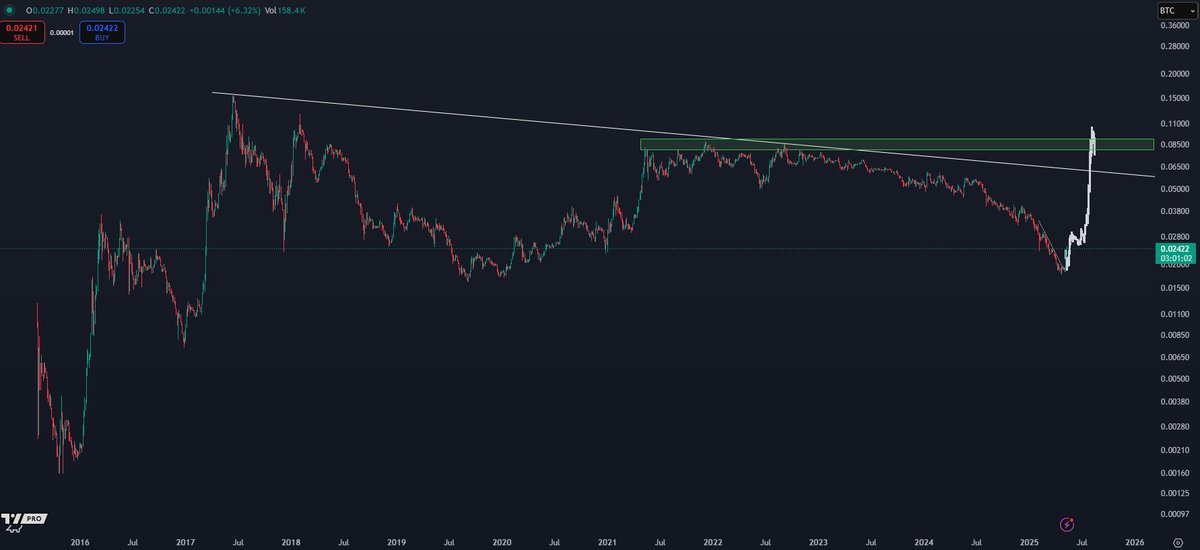Click the green symbol status dot

(8, 10)
